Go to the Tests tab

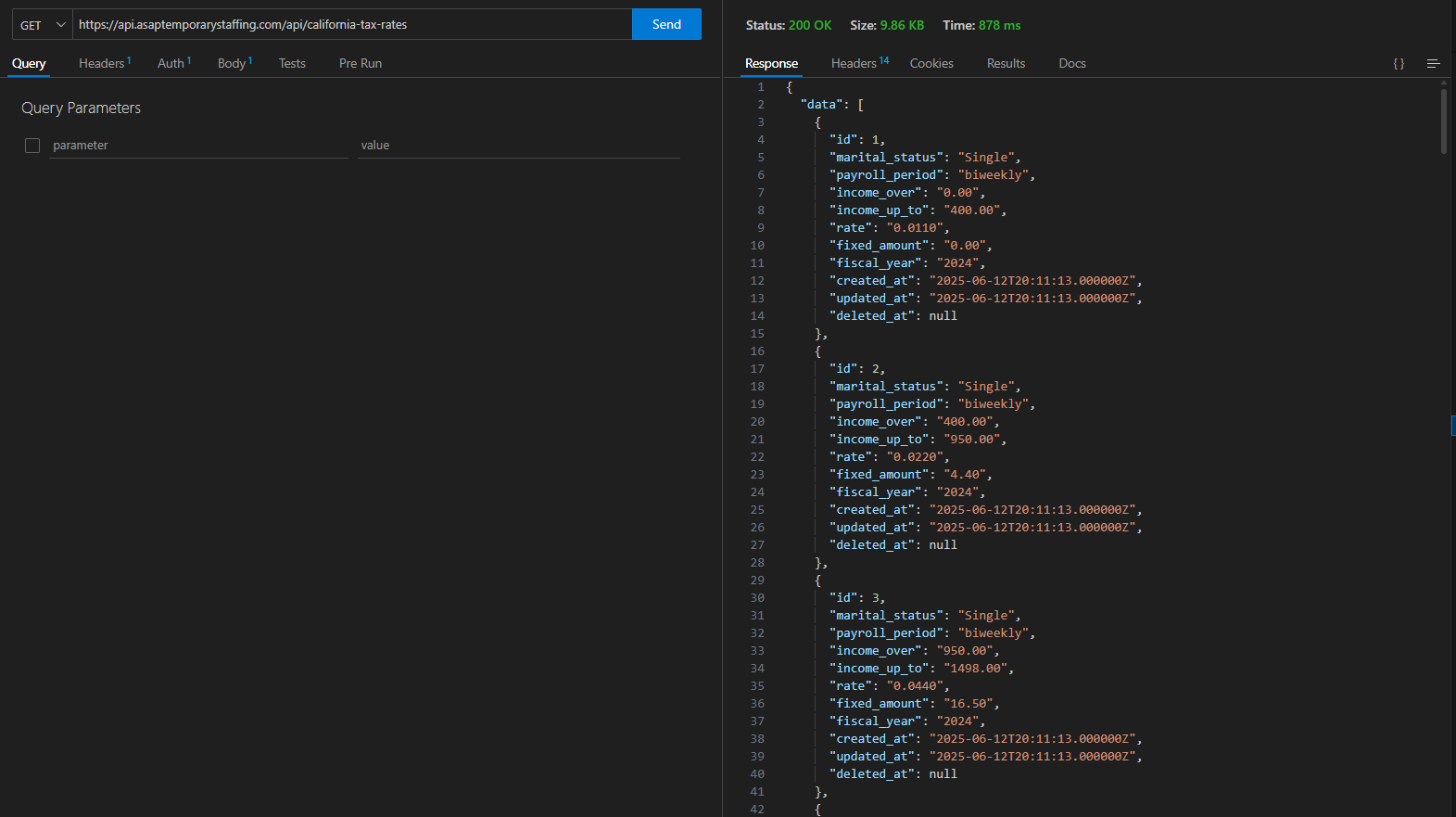click(292, 64)
